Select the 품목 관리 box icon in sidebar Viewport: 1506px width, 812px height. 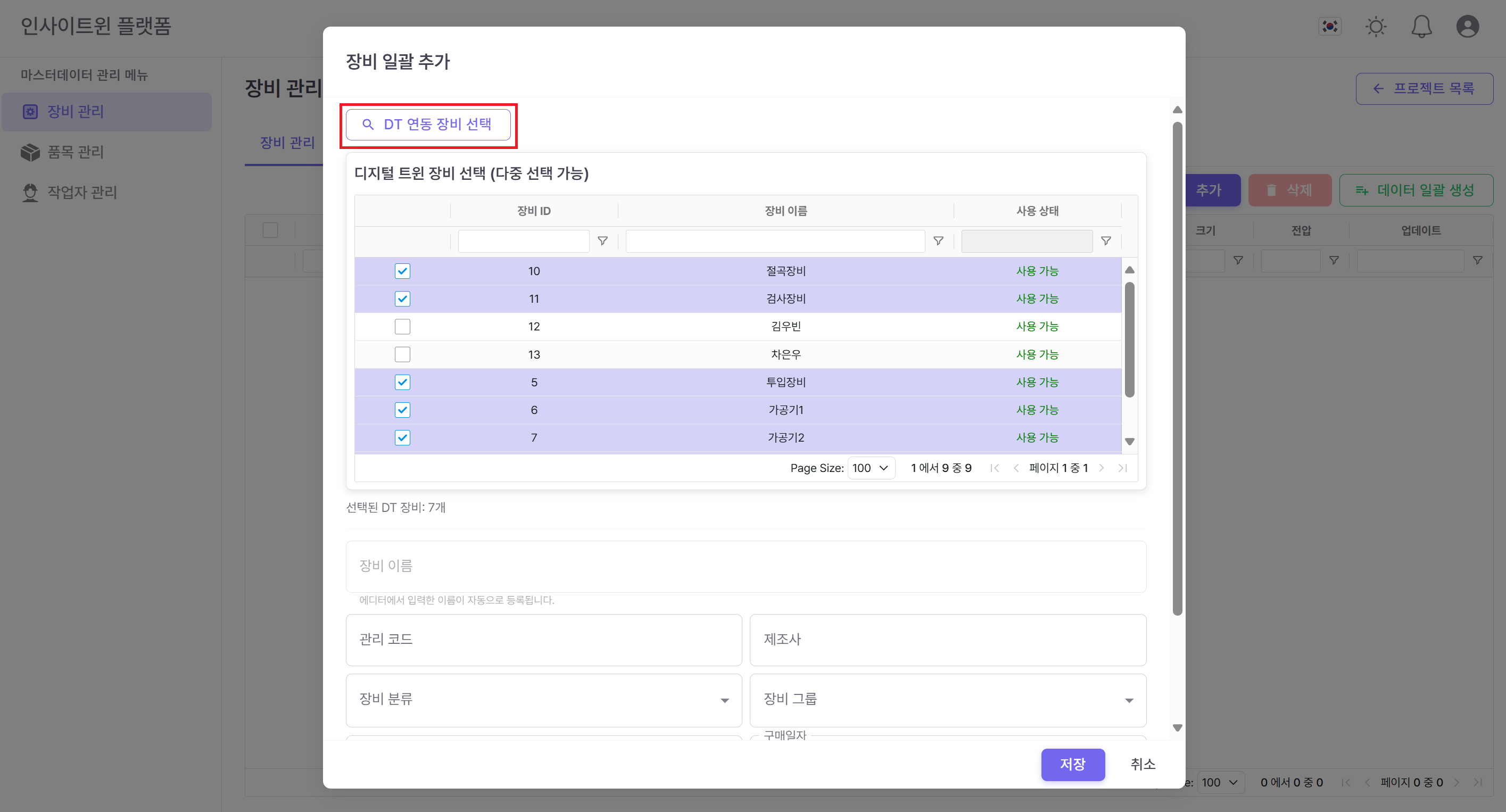[30, 152]
